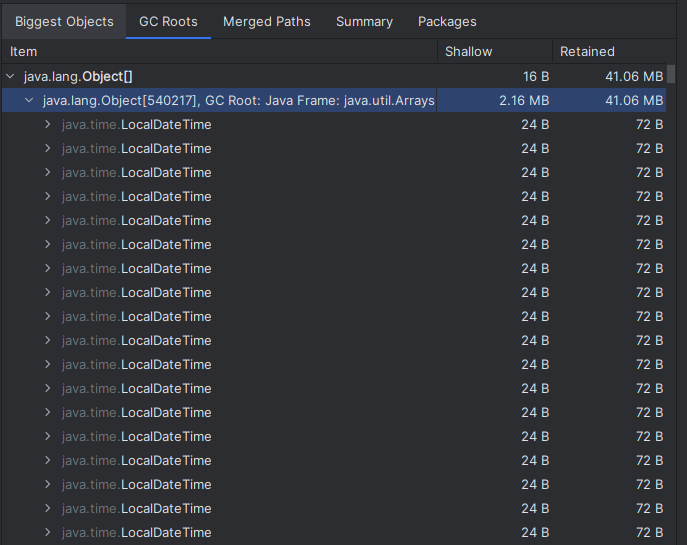Open the Merged Paths tab

click(x=266, y=21)
